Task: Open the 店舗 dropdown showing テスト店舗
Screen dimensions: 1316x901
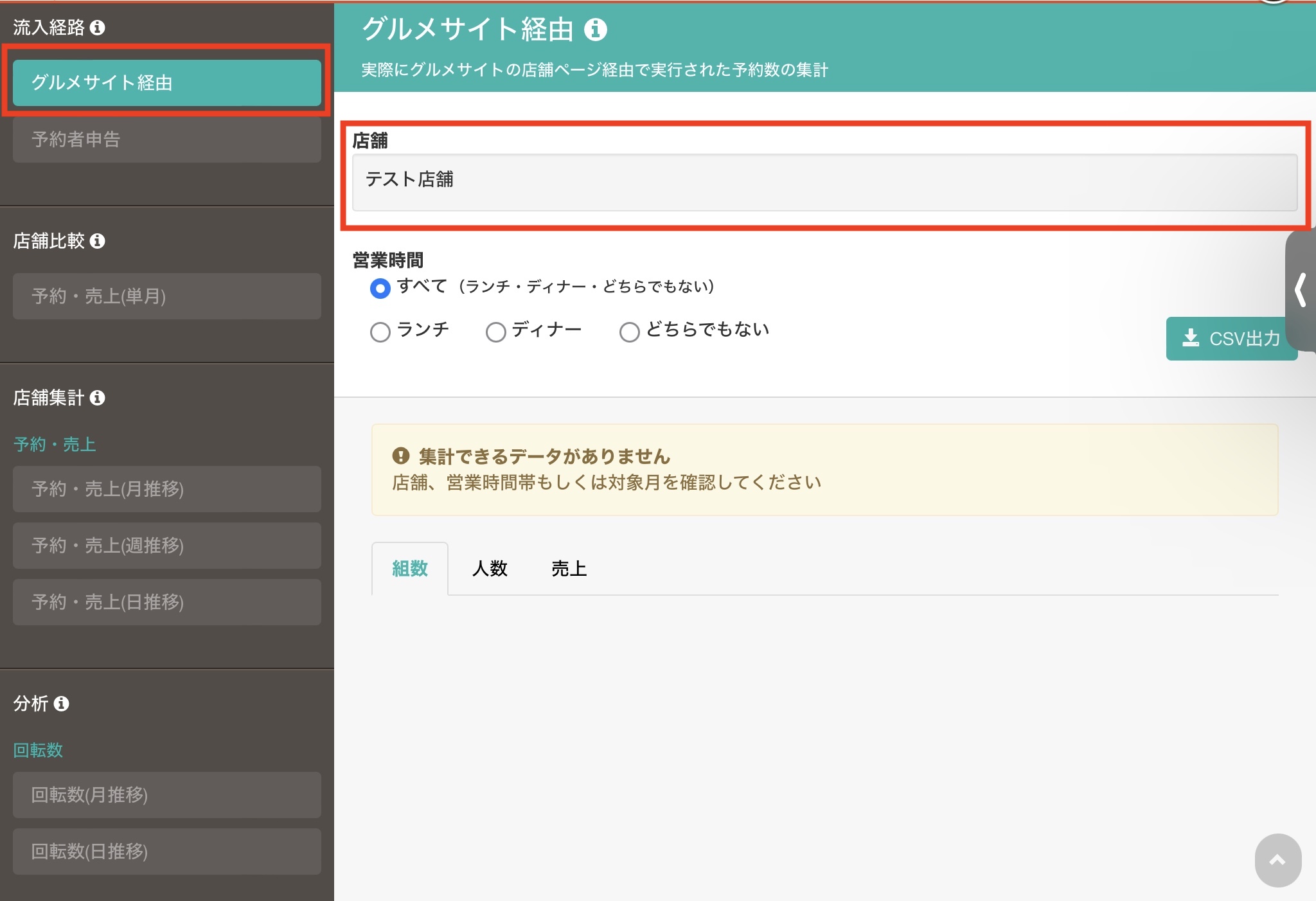Action: tap(824, 182)
